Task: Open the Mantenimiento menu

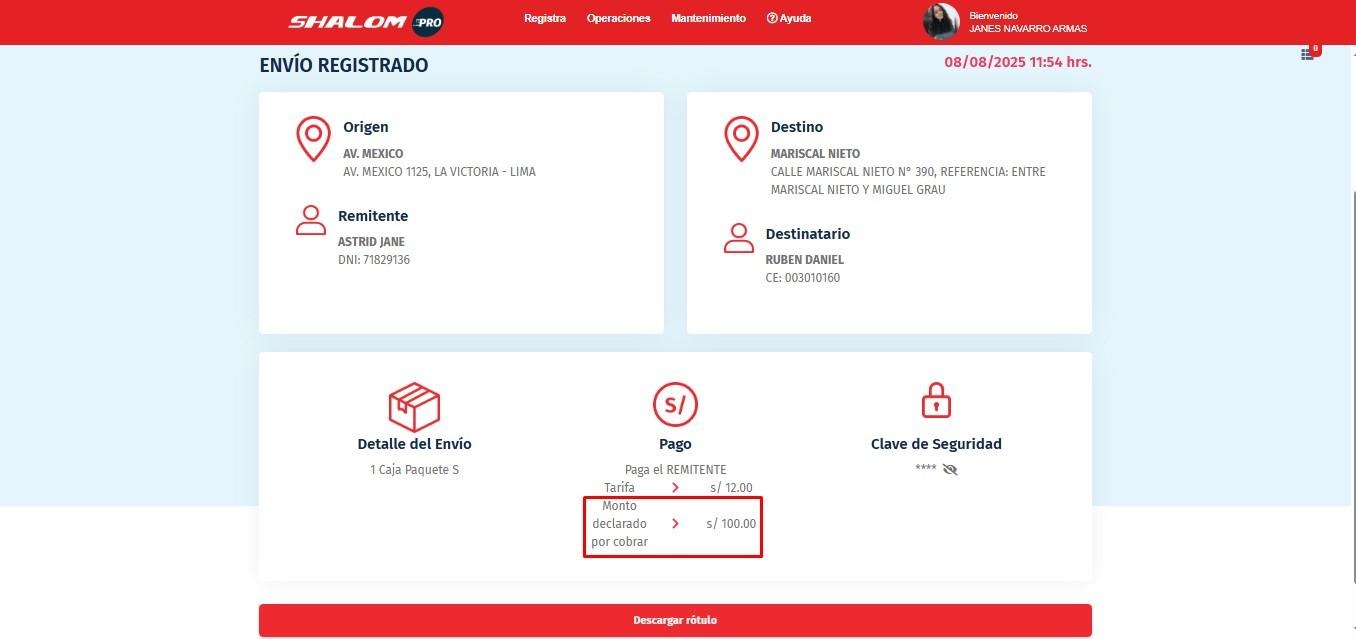Action: 708,18
